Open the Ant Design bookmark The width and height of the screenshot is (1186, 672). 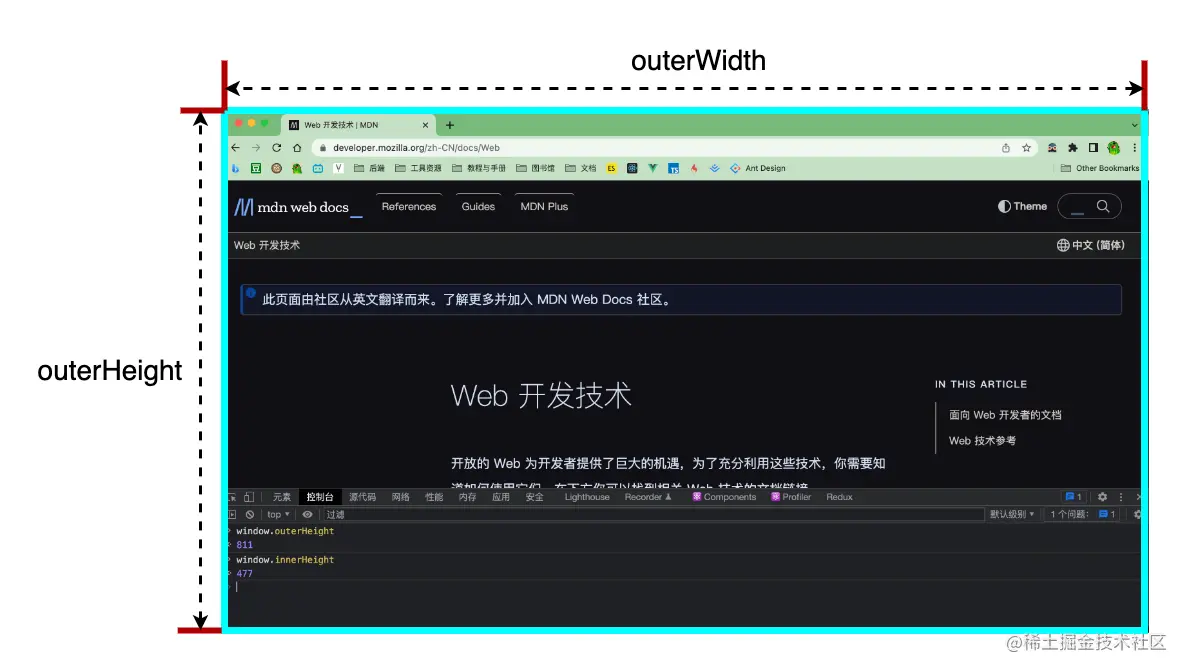point(758,168)
